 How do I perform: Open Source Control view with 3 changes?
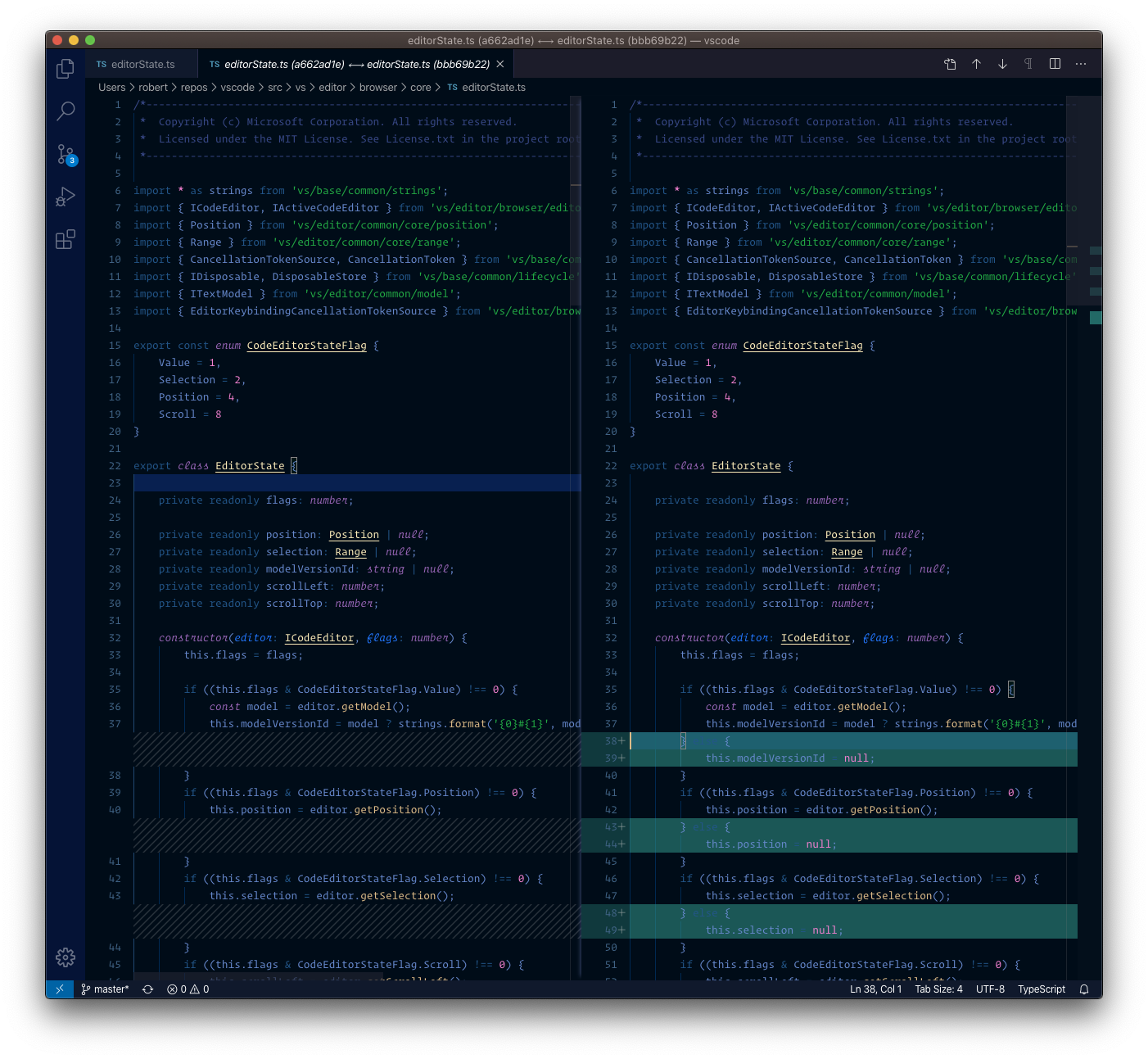pyautogui.click(x=66, y=154)
